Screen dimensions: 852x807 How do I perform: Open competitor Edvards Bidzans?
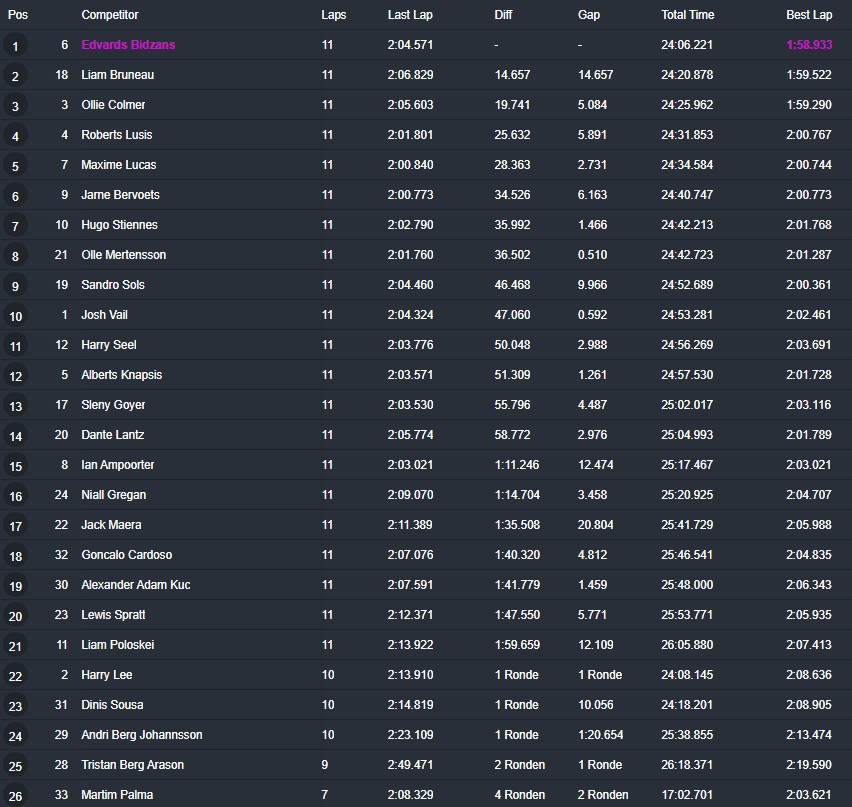tap(128, 45)
